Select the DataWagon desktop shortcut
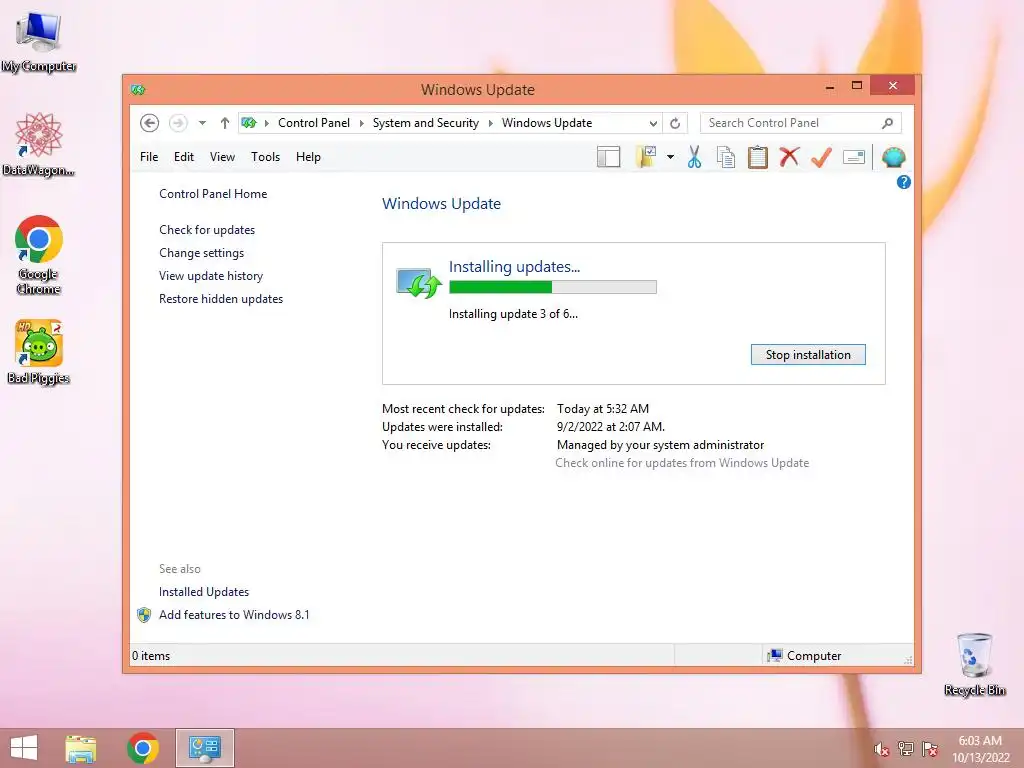The width and height of the screenshot is (1024, 768). point(39,144)
